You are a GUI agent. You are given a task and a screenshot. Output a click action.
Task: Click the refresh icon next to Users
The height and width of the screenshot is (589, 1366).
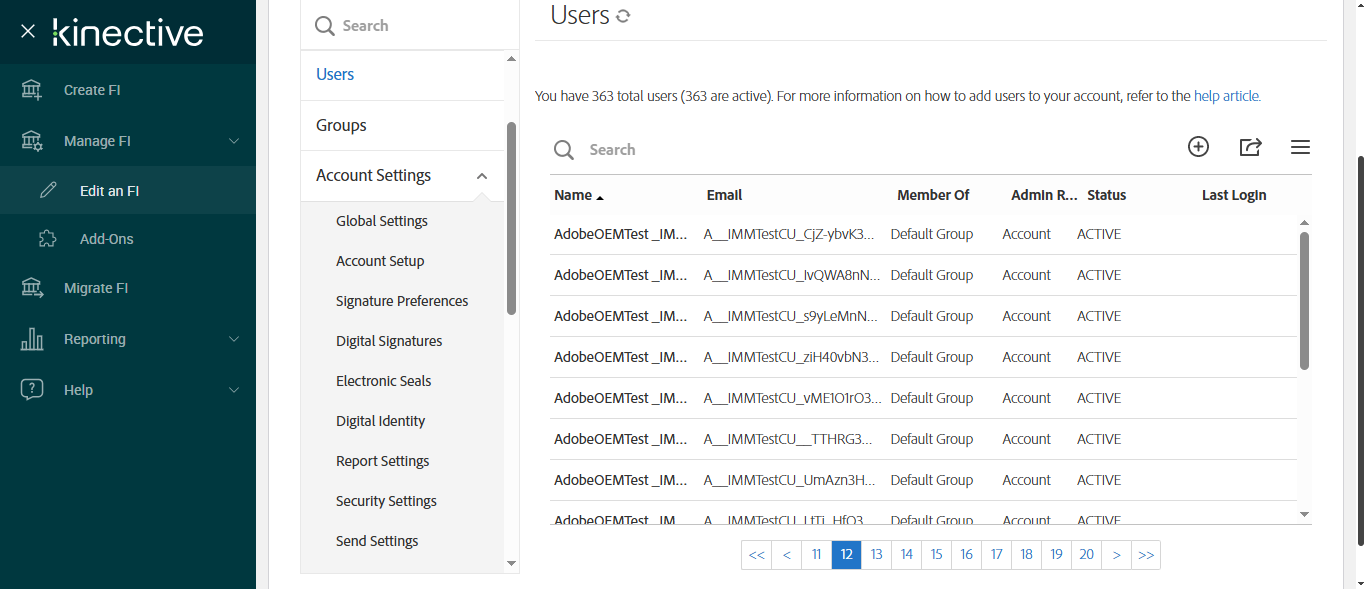click(x=624, y=16)
